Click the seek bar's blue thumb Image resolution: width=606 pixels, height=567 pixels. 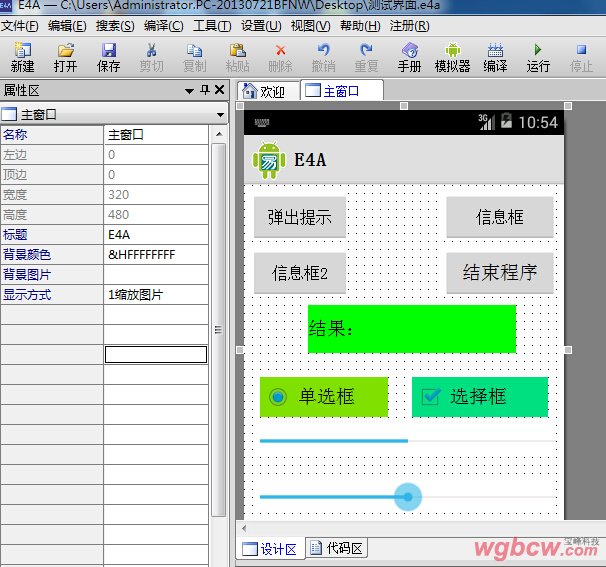(408, 497)
